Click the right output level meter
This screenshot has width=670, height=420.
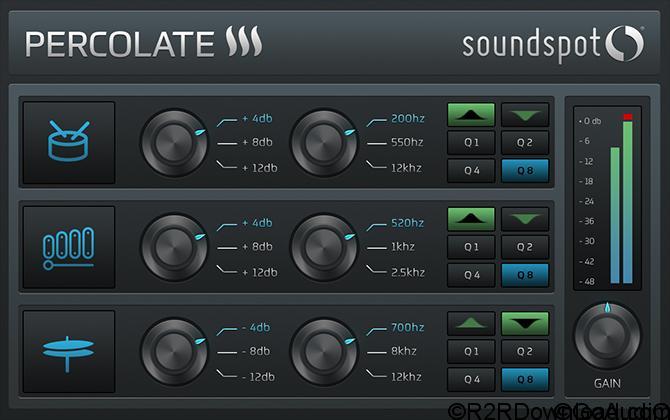click(628, 203)
